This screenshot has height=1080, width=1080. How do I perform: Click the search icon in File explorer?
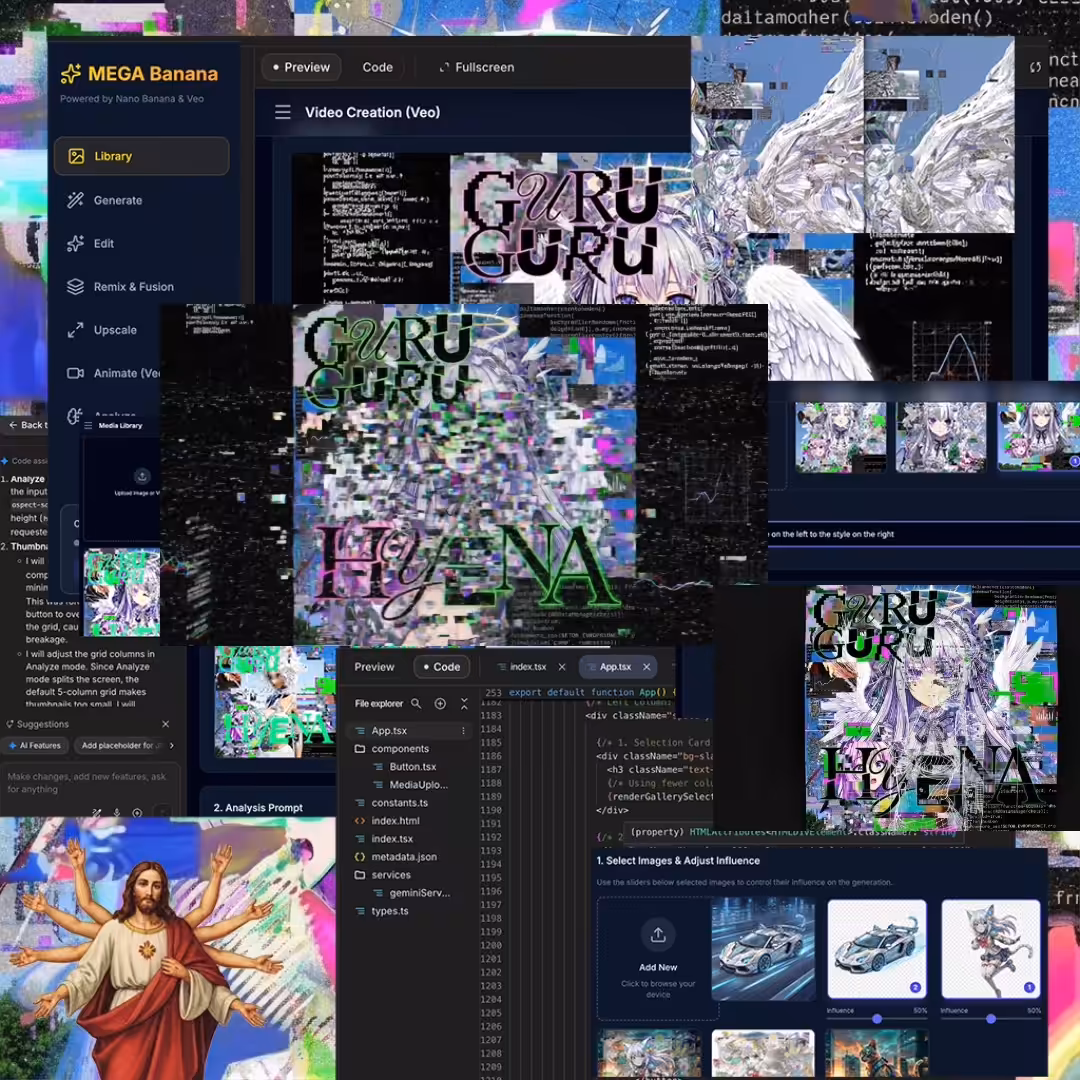(416, 703)
